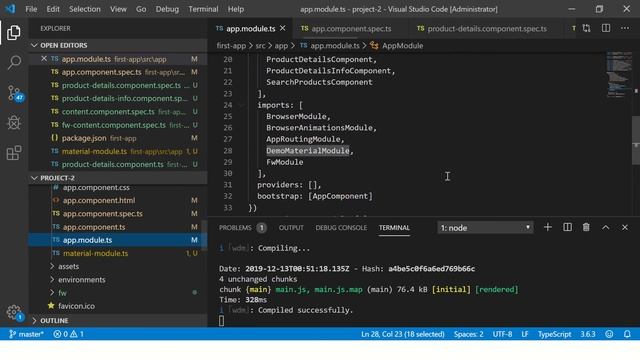Expand the OUTLINE section

tap(118, 320)
